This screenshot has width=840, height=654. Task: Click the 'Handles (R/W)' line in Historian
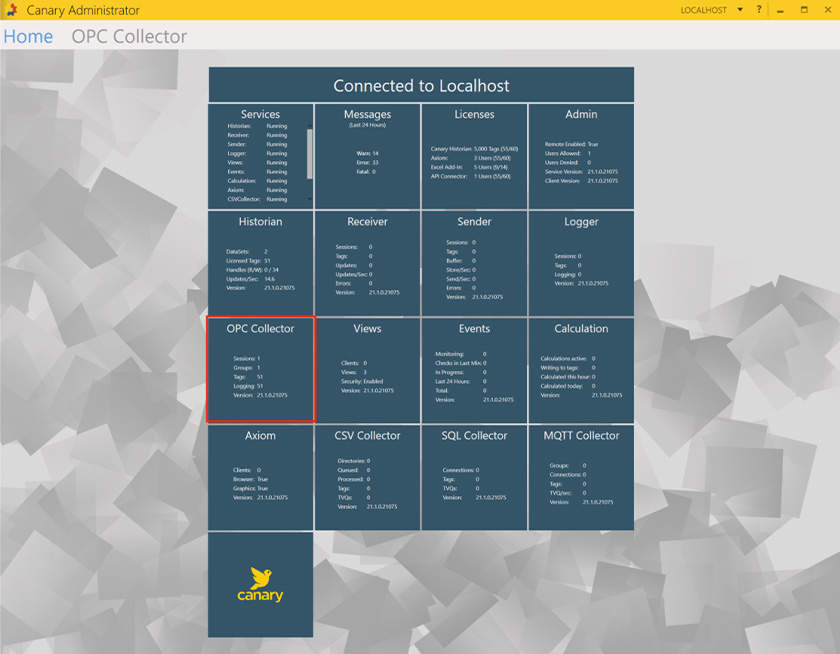click(252, 269)
